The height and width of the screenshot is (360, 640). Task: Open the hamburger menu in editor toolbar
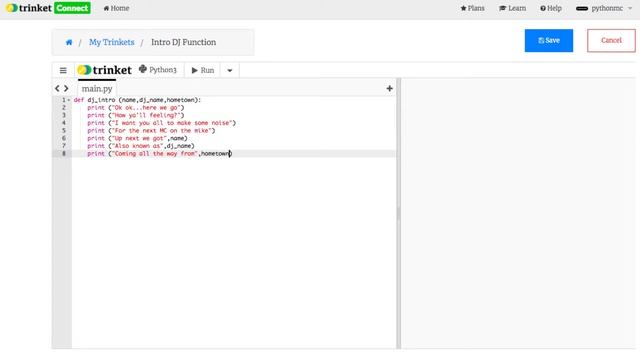coord(63,70)
